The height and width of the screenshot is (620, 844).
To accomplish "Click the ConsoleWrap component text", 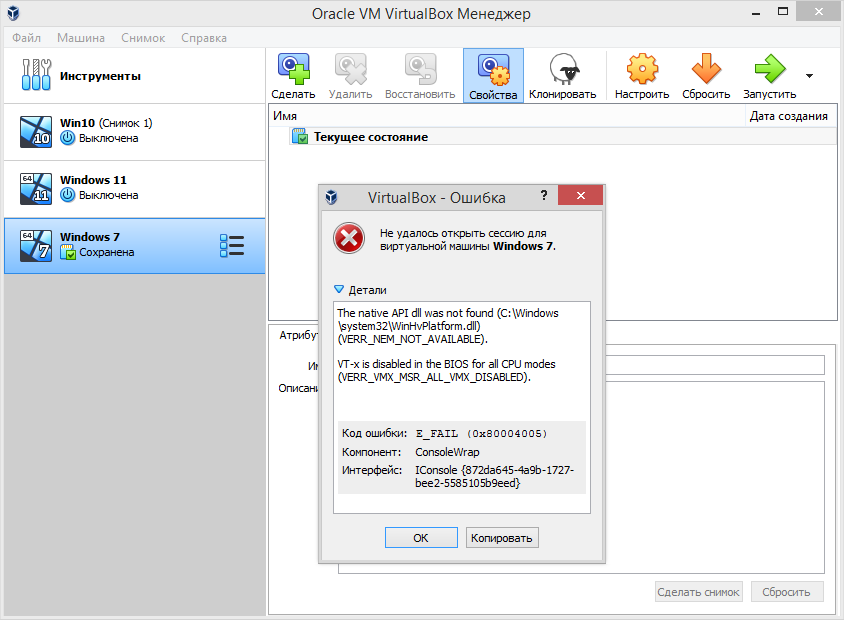I will pos(447,452).
